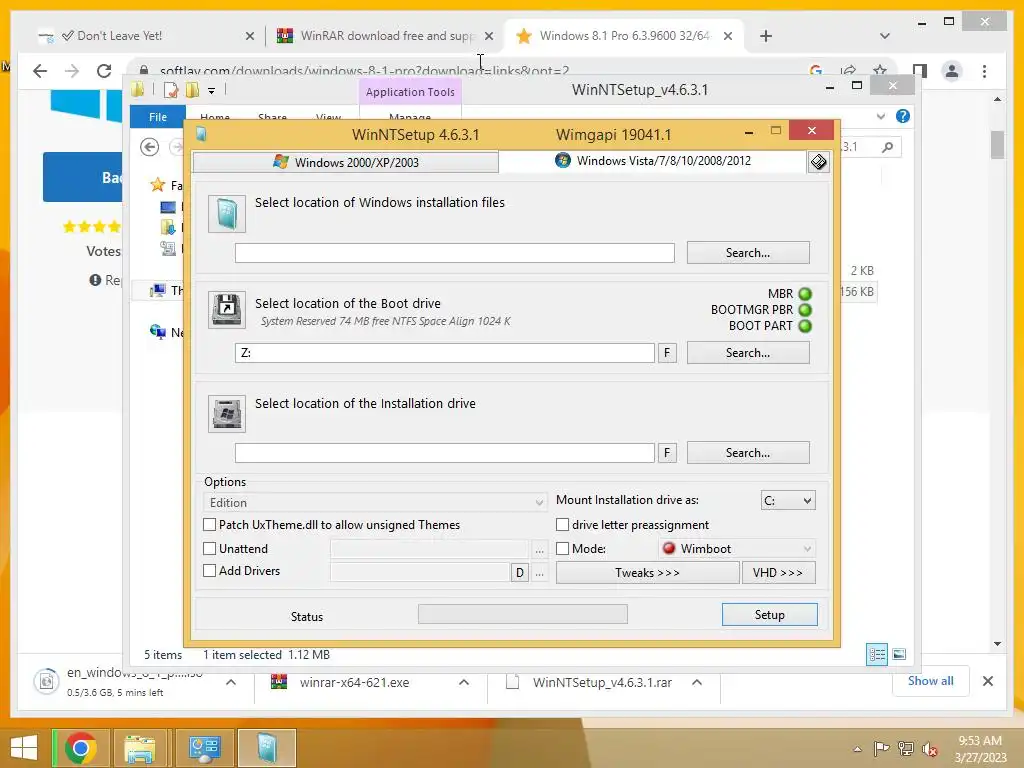Click the BOOTMGR PBR green status indicator
This screenshot has height=768, width=1024.
coord(805,310)
